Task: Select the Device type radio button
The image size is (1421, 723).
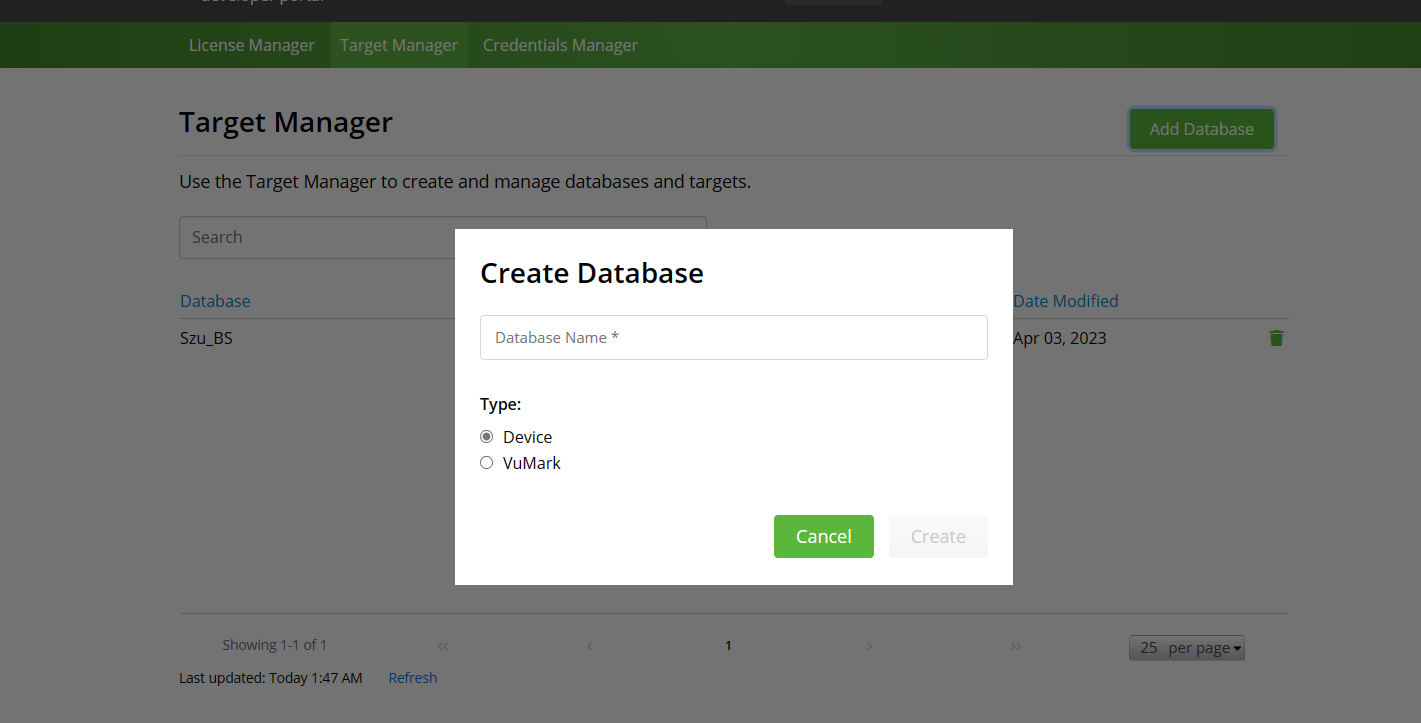Action: (x=487, y=437)
